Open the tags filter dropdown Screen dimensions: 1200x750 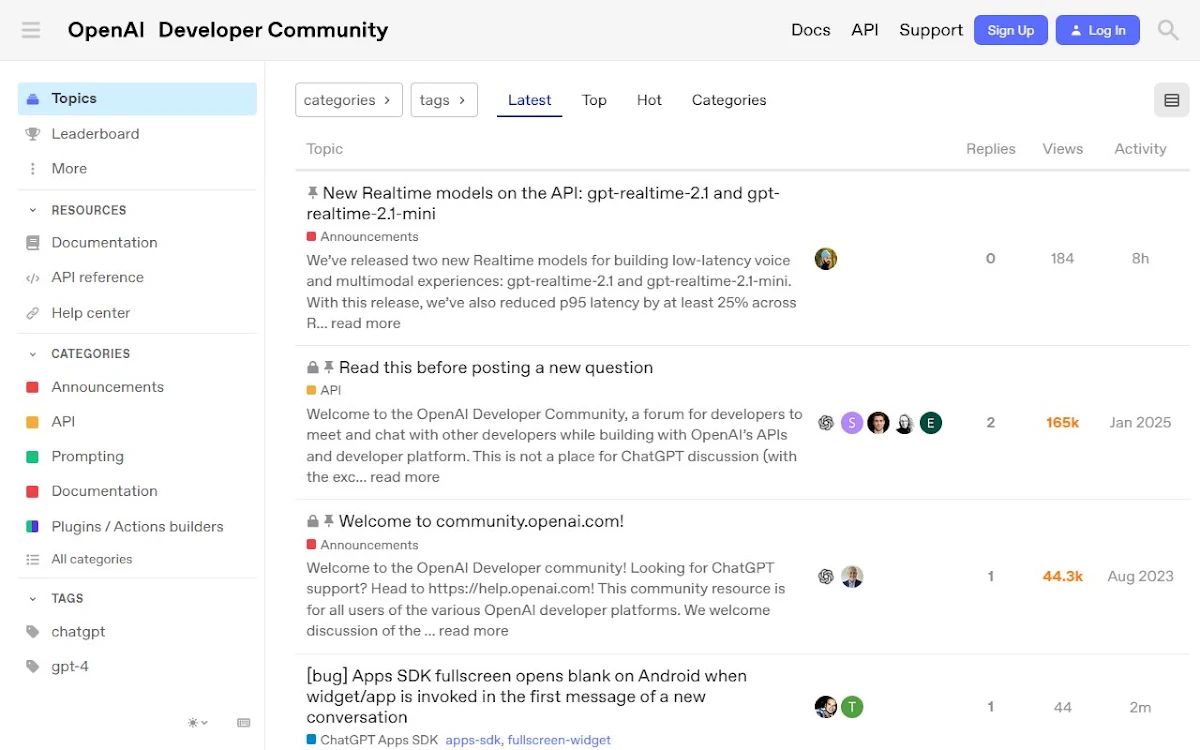point(444,100)
